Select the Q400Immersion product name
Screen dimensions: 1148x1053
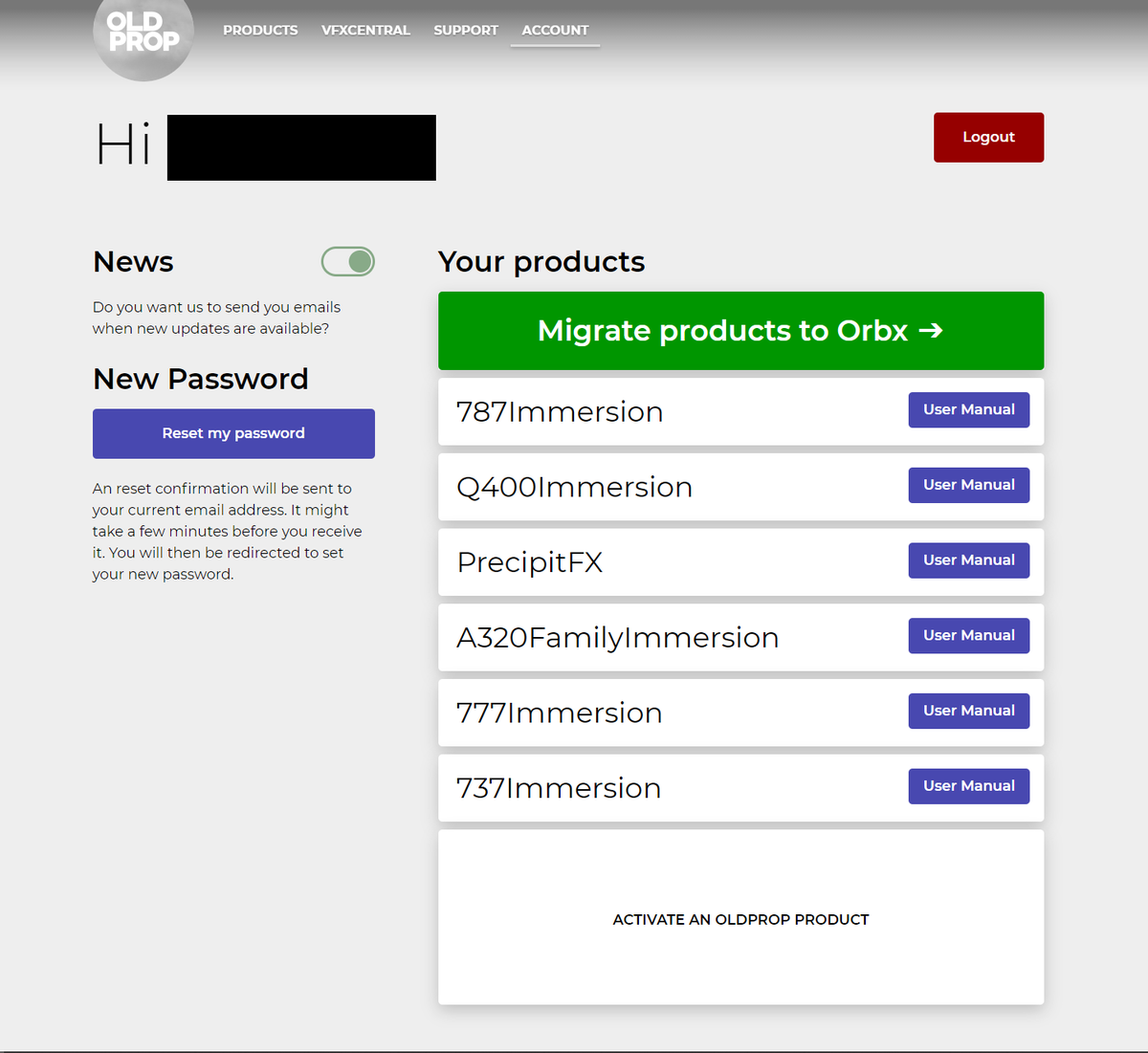click(x=574, y=488)
